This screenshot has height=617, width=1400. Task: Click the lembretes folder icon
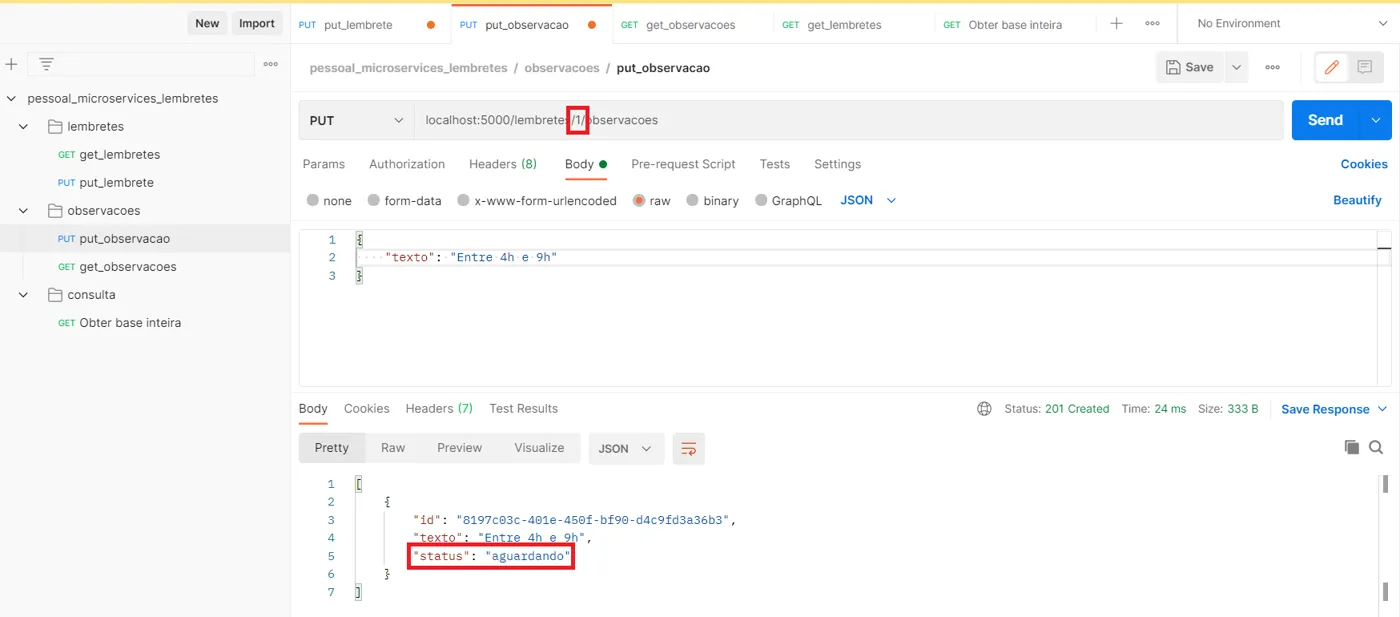coord(55,127)
